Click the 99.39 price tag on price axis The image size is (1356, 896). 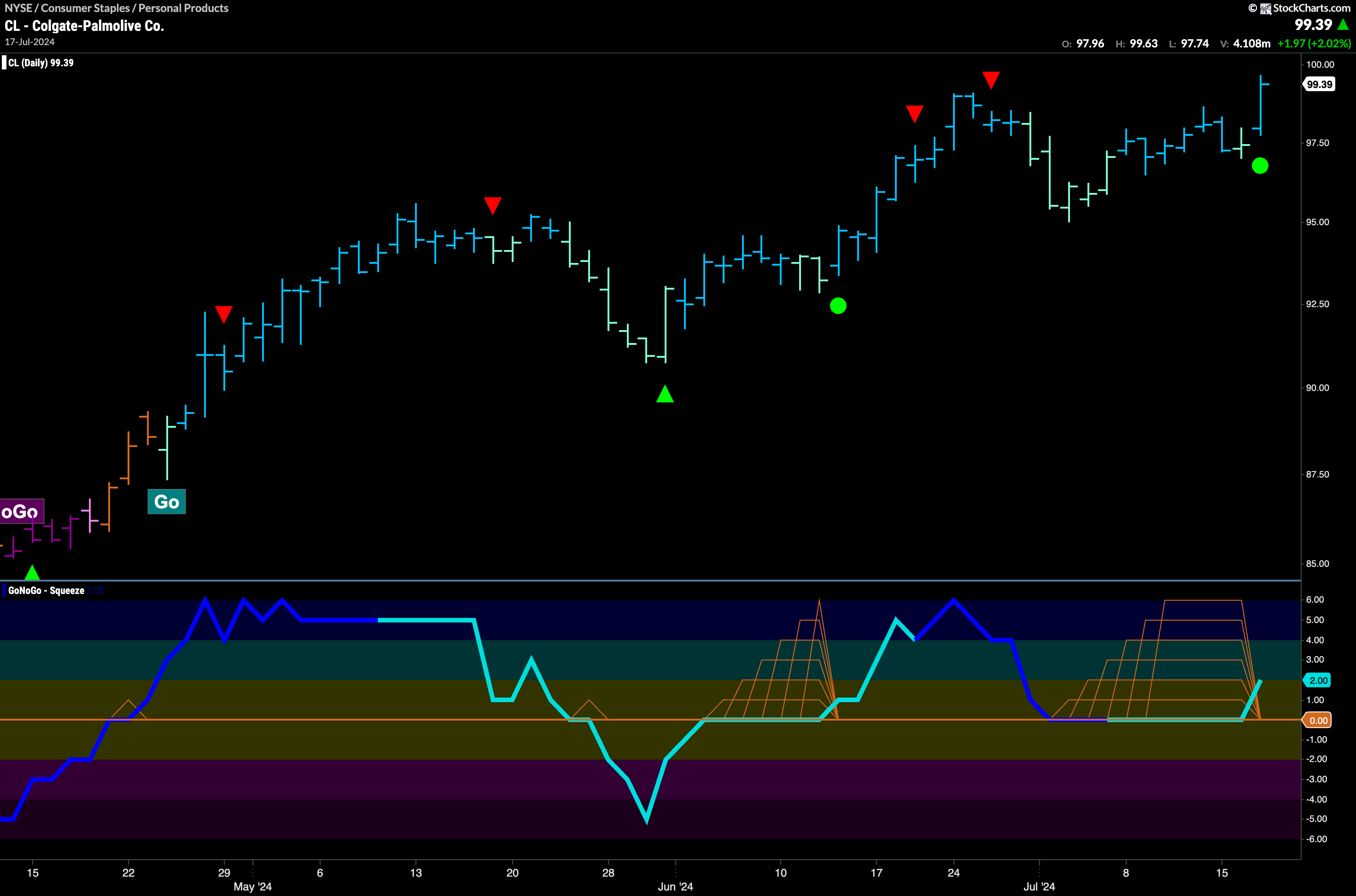tap(1319, 84)
